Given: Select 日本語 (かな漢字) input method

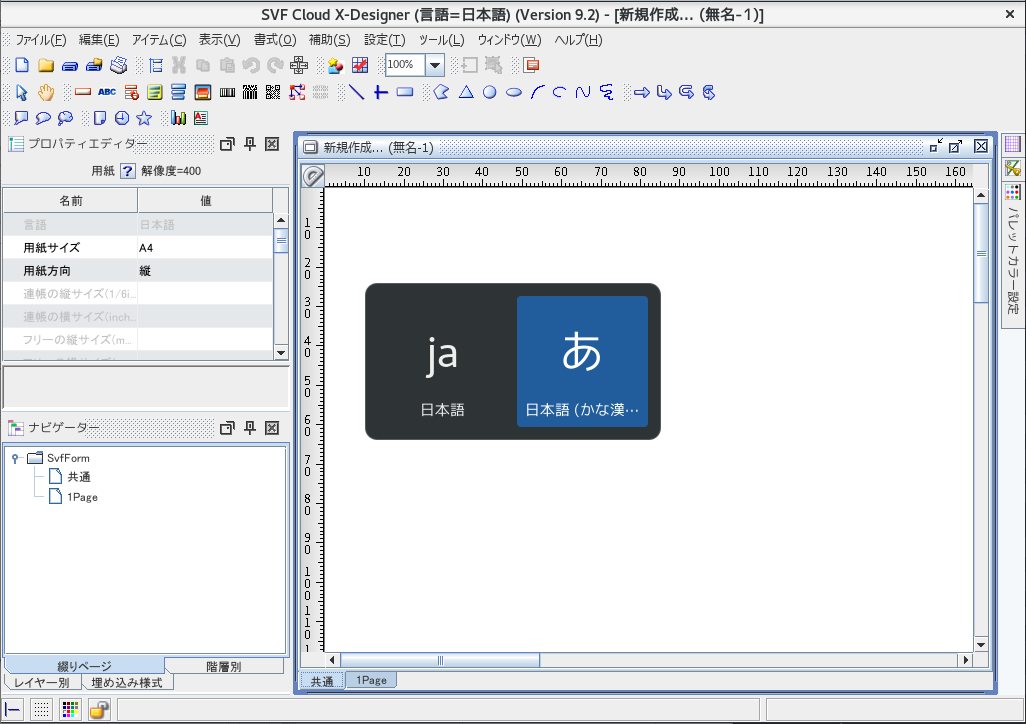Looking at the screenshot, I should pyautogui.click(x=582, y=361).
